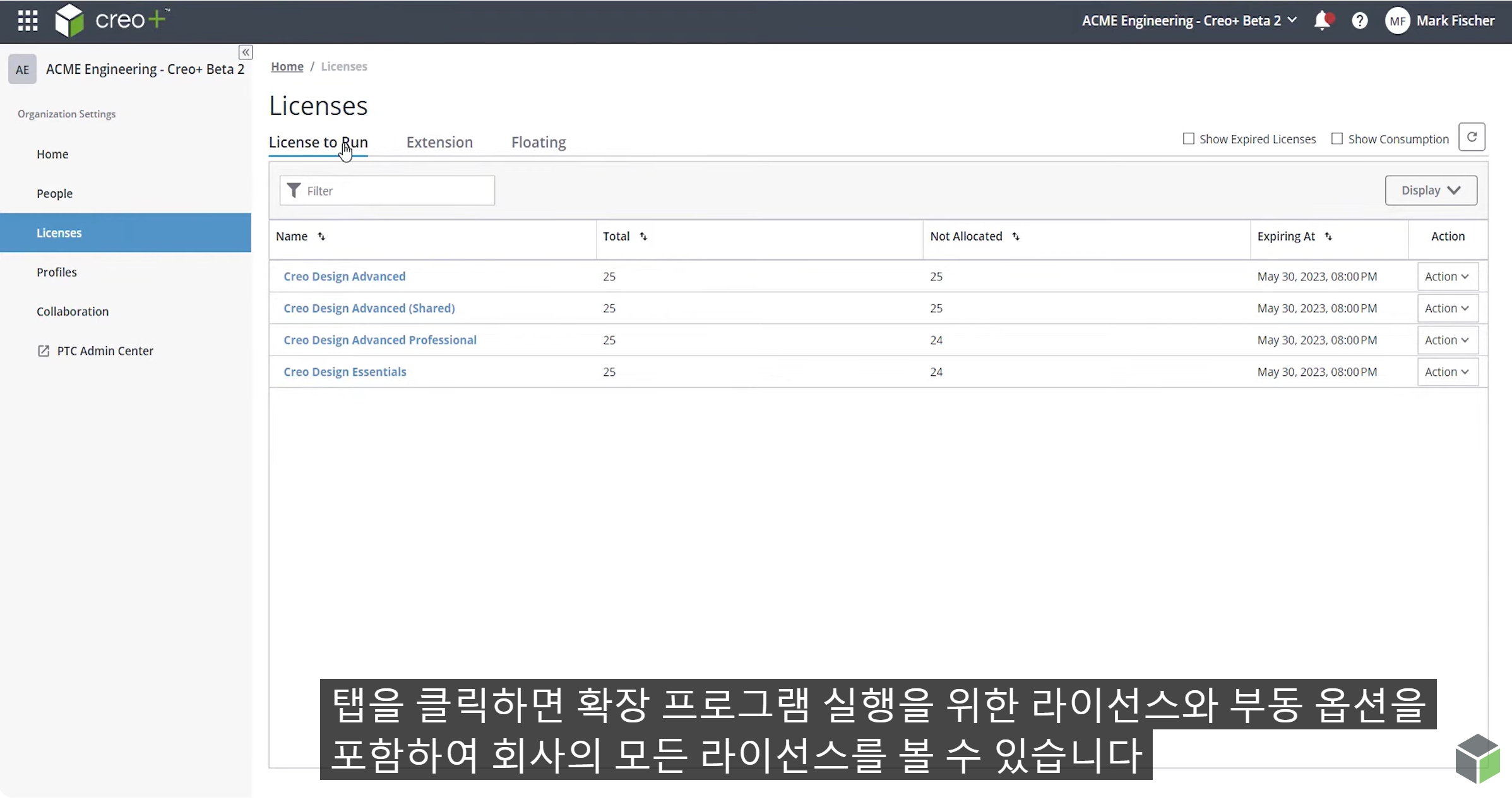Viewport: 1512px width, 802px height.
Task: Open Action menu for Creo Design Advanced (Shared)
Action: [x=1447, y=308]
